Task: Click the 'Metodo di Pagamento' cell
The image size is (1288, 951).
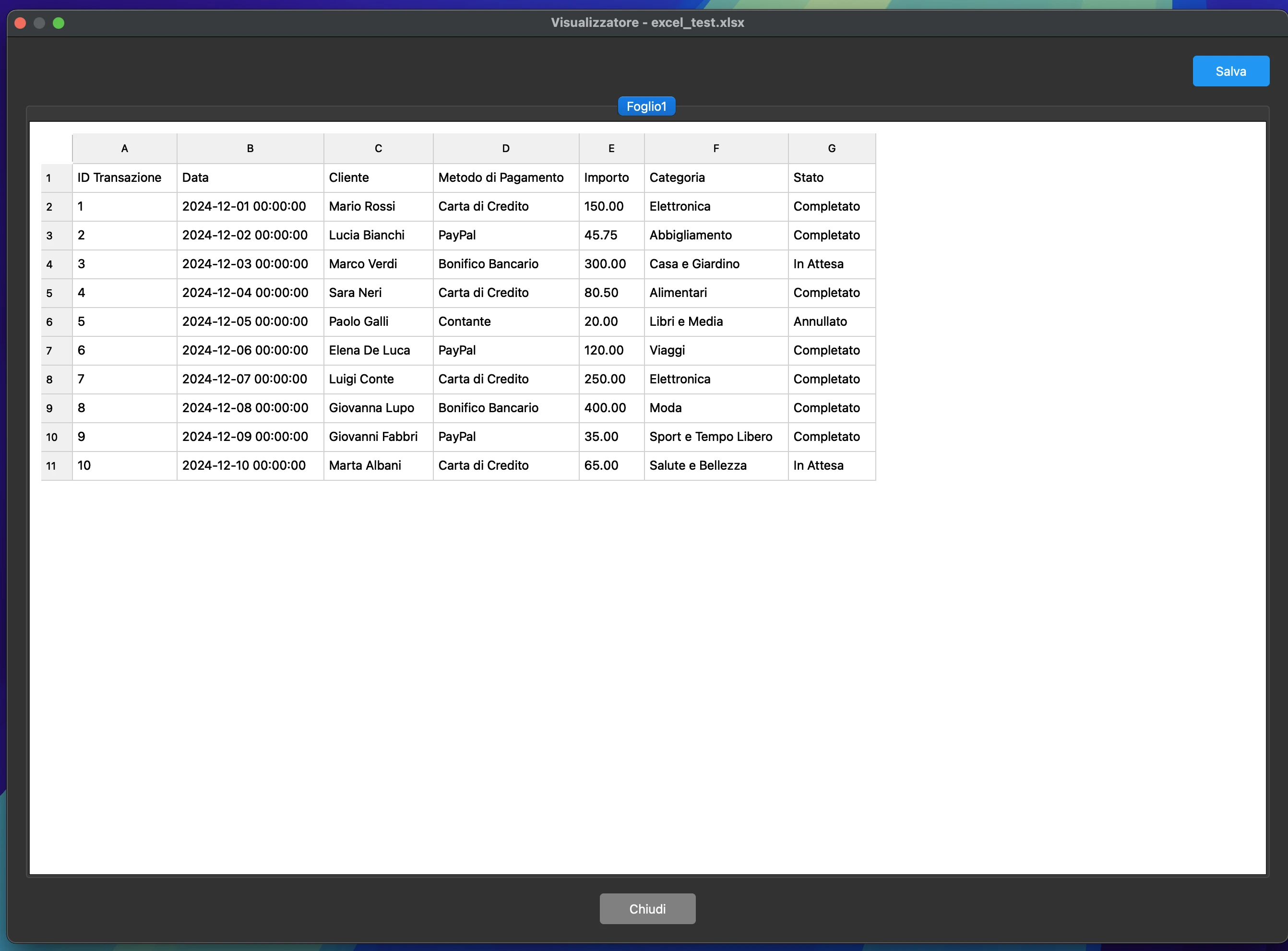Action: [x=505, y=178]
